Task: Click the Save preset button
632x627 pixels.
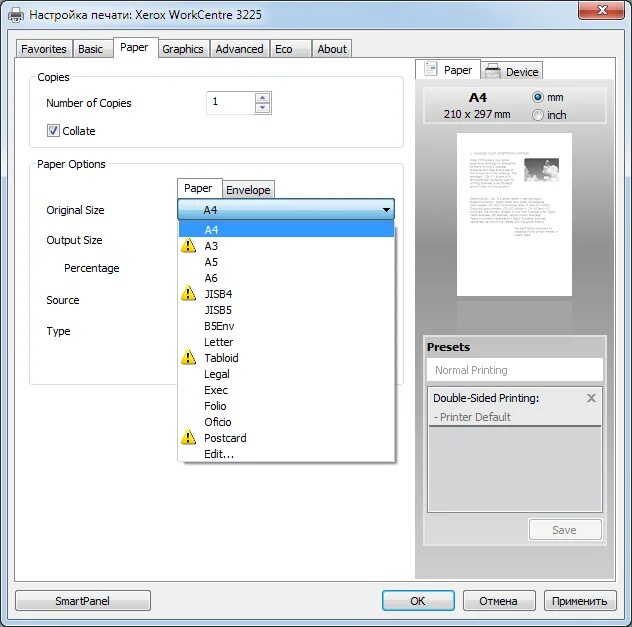Action: 565,530
